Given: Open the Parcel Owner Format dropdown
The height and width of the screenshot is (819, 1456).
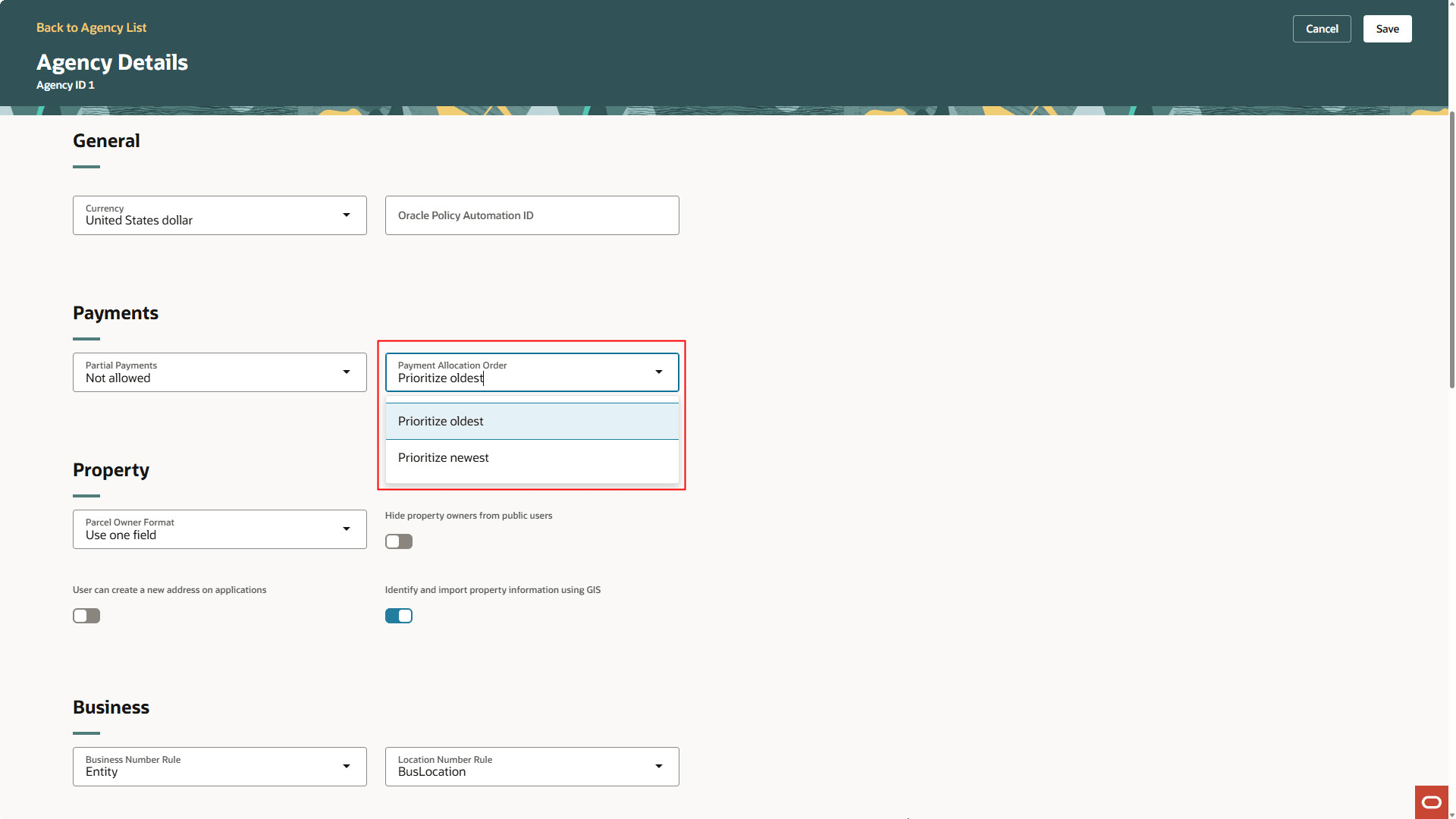Looking at the screenshot, I should [219, 529].
